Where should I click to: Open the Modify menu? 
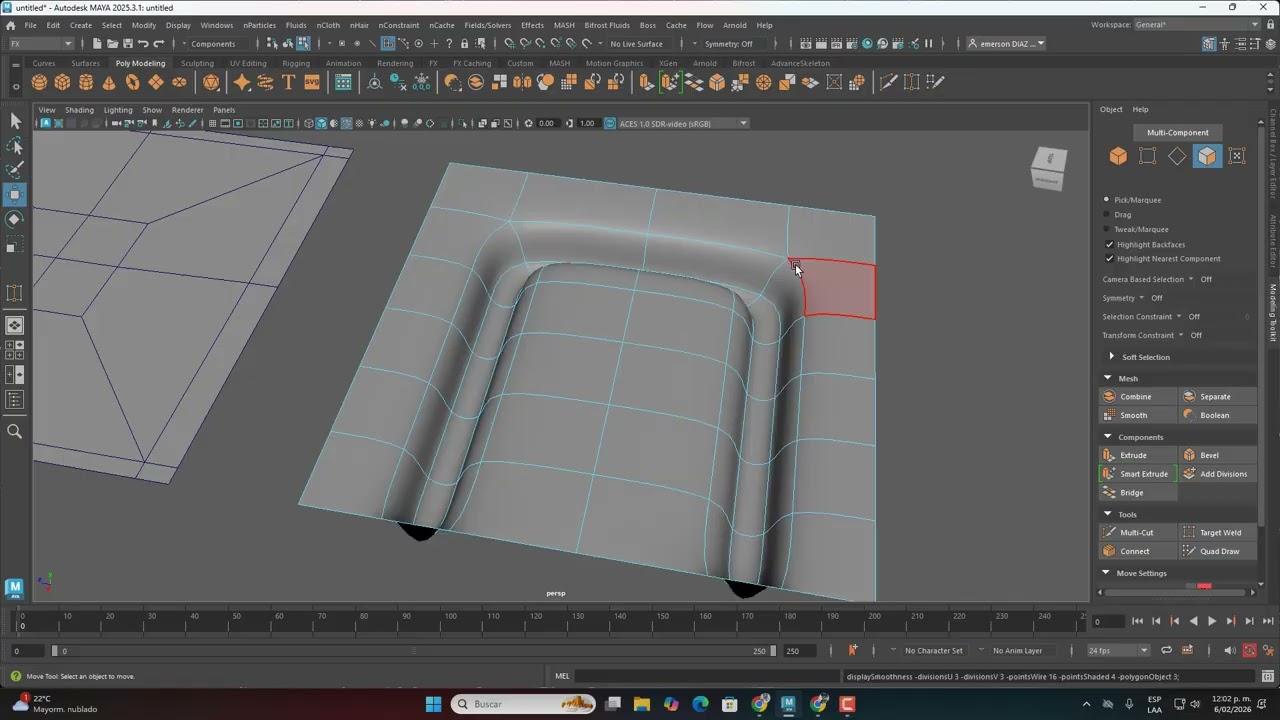[x=144, y=25]
